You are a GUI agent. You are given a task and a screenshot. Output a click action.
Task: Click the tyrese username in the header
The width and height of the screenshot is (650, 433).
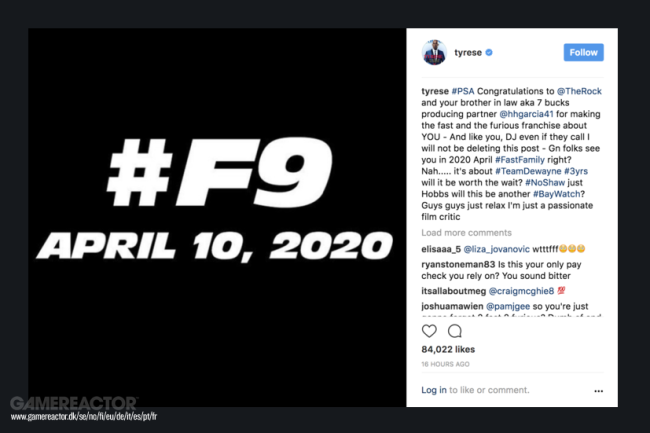(x=468, y=53)
